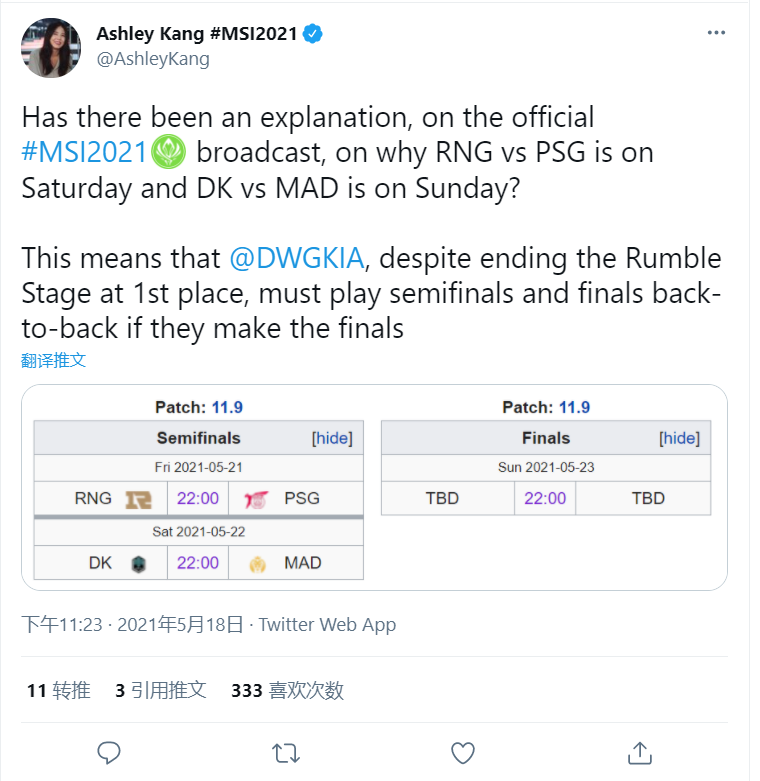The width and height of the screenshot is (760, 781).
Task: Open the share tweet icon
Action: [x=639, y=753]
